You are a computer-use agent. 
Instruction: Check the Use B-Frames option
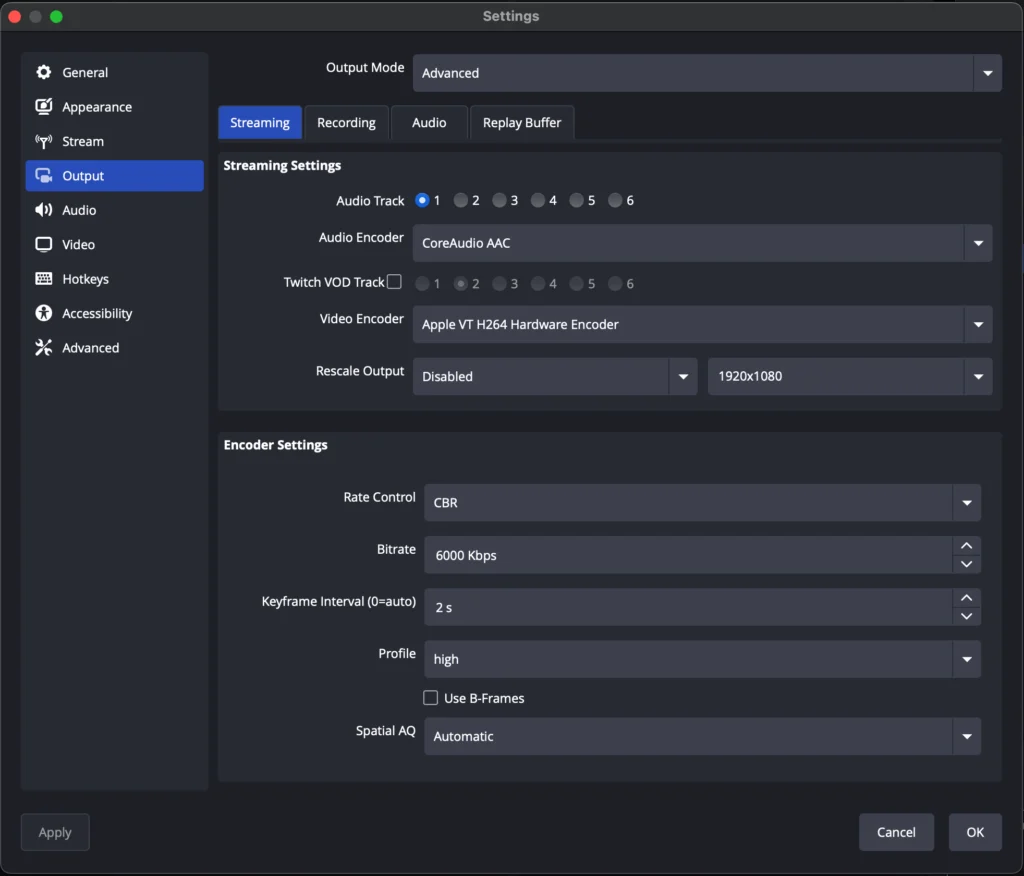(x=430, y=697)
